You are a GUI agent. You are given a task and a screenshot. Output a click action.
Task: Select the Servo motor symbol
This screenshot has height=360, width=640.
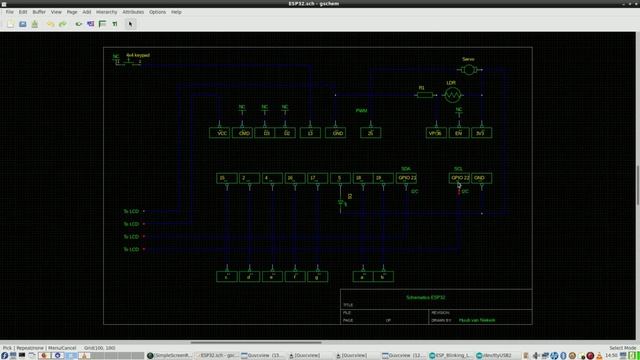(x=469, y=70)
